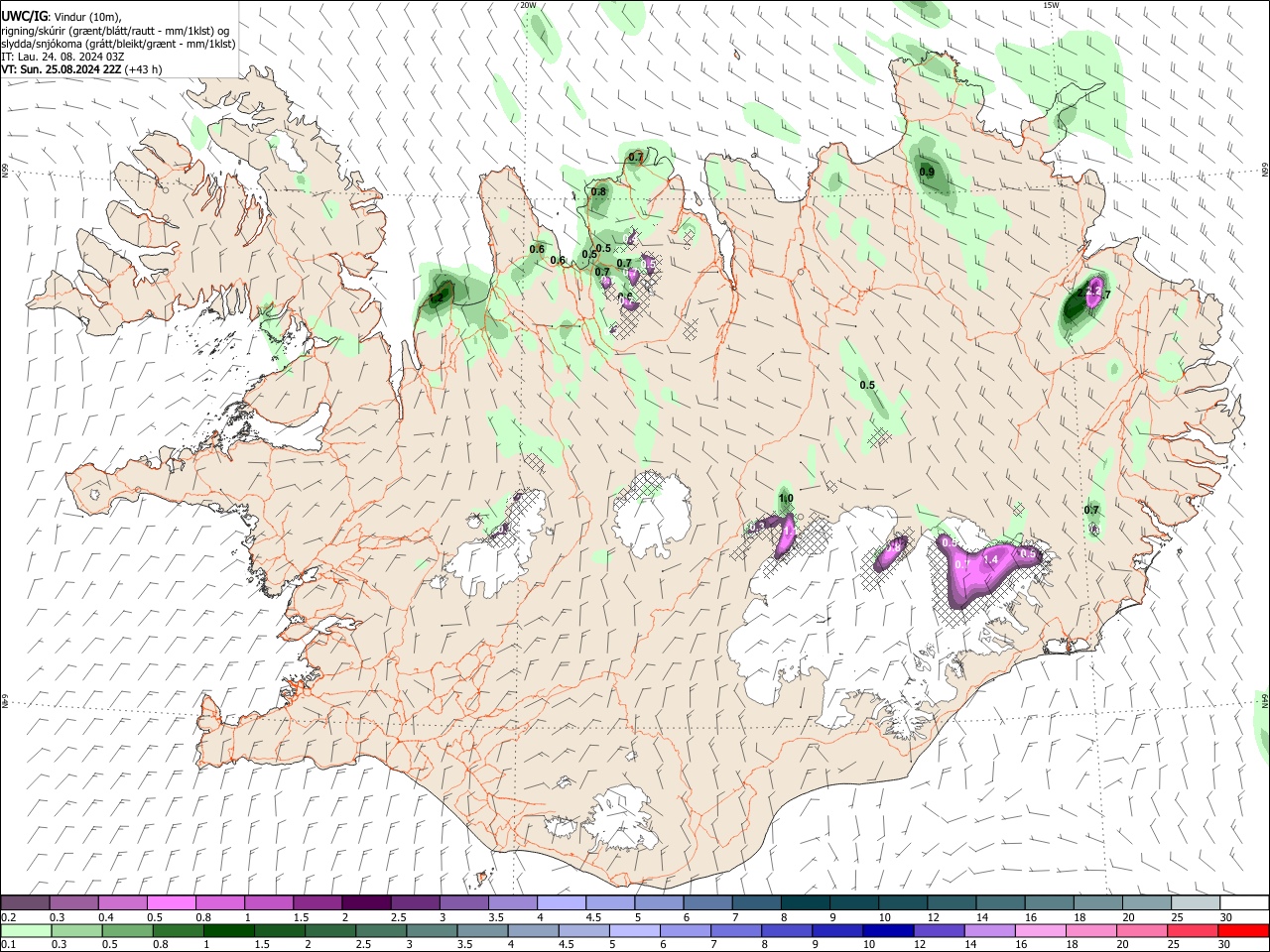The height and width of the screenshot is (952, 1270).
Task: Click the '1.4' snowfall value on the glacier
Action: pos(989,560)
